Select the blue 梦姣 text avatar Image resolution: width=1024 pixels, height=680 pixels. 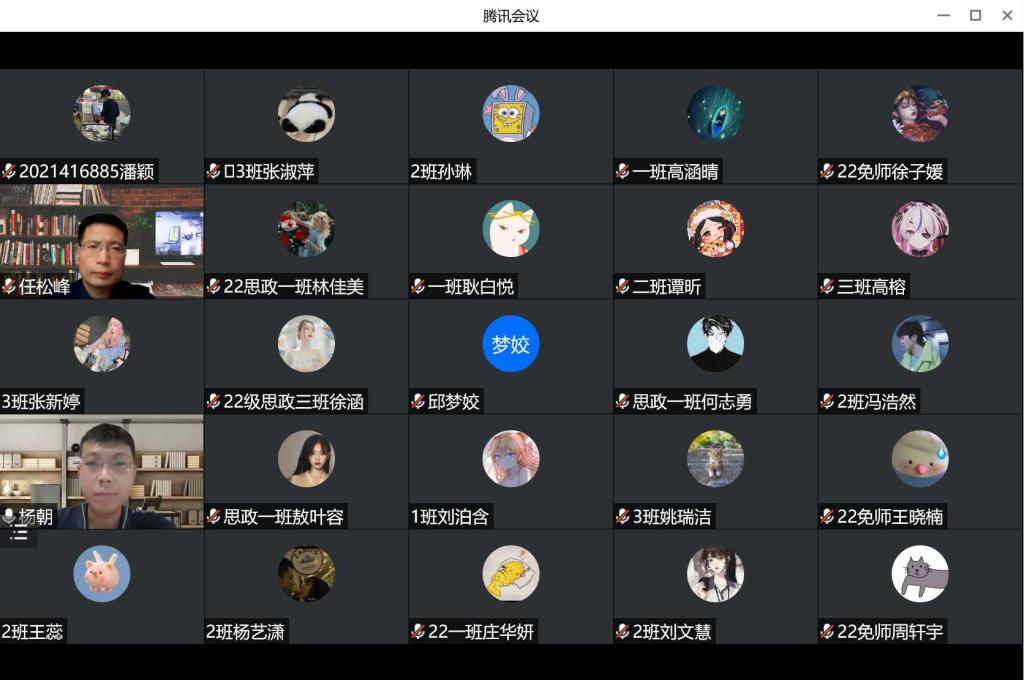coord(511,344)
